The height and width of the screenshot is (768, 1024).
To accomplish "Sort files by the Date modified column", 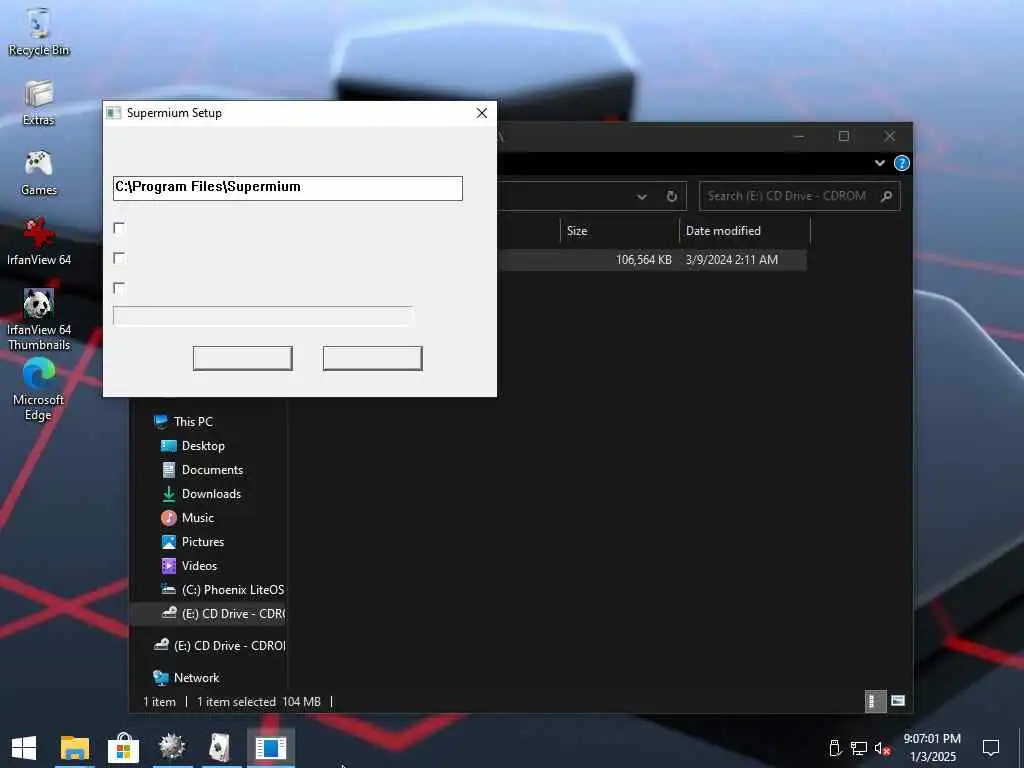I will click(x=744, y=231).
